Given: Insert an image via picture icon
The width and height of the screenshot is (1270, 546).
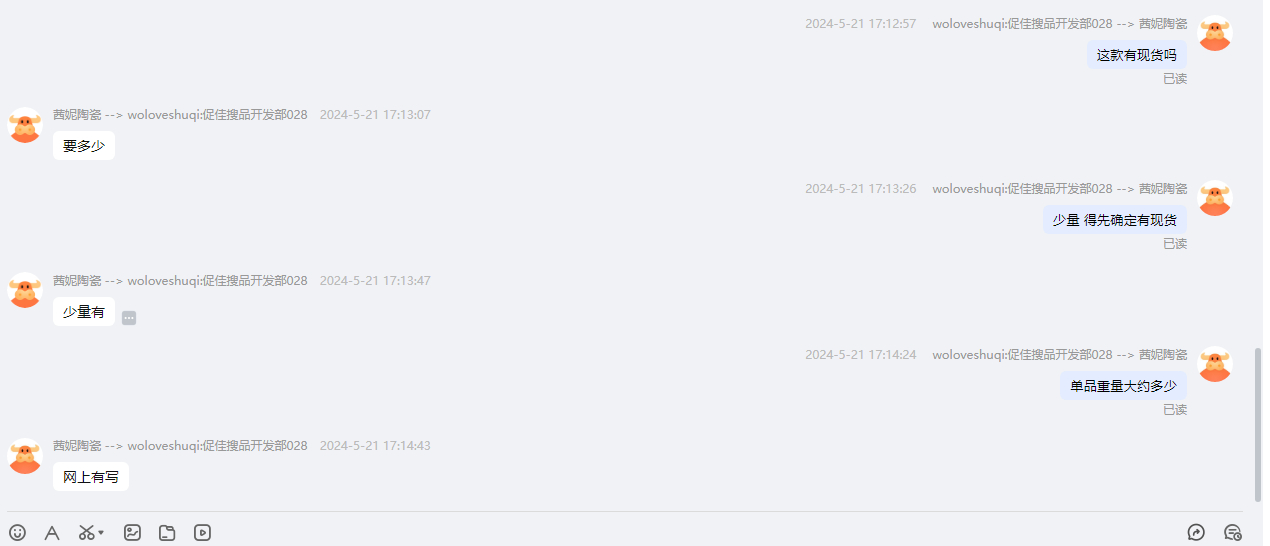Looking at the screenshot, I should pos(132,533).
